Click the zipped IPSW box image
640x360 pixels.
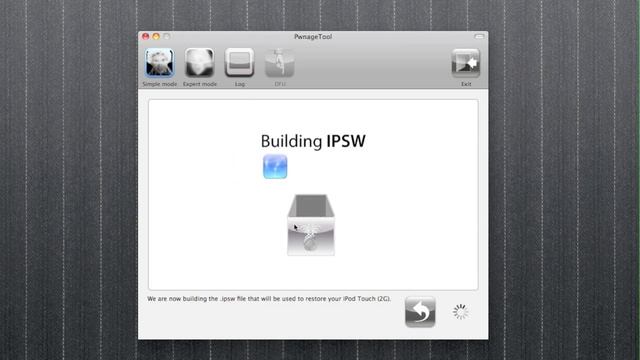click(x=311, y=225)
